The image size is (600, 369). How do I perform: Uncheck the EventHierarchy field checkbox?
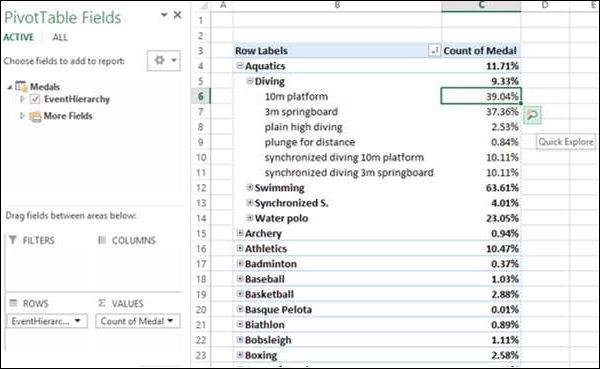click(35, 100)
